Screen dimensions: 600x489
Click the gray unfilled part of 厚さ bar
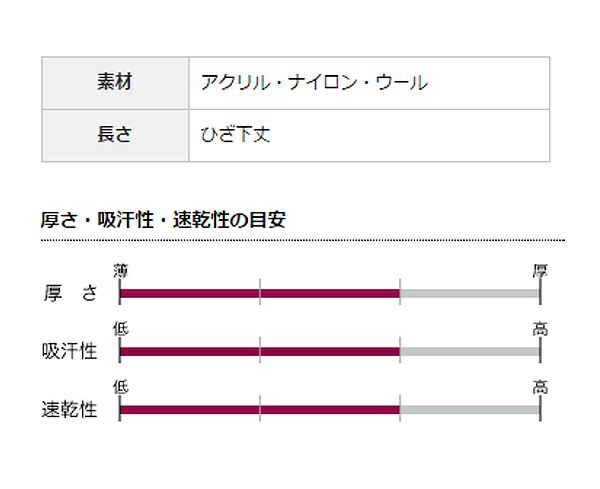click(470, 293)
